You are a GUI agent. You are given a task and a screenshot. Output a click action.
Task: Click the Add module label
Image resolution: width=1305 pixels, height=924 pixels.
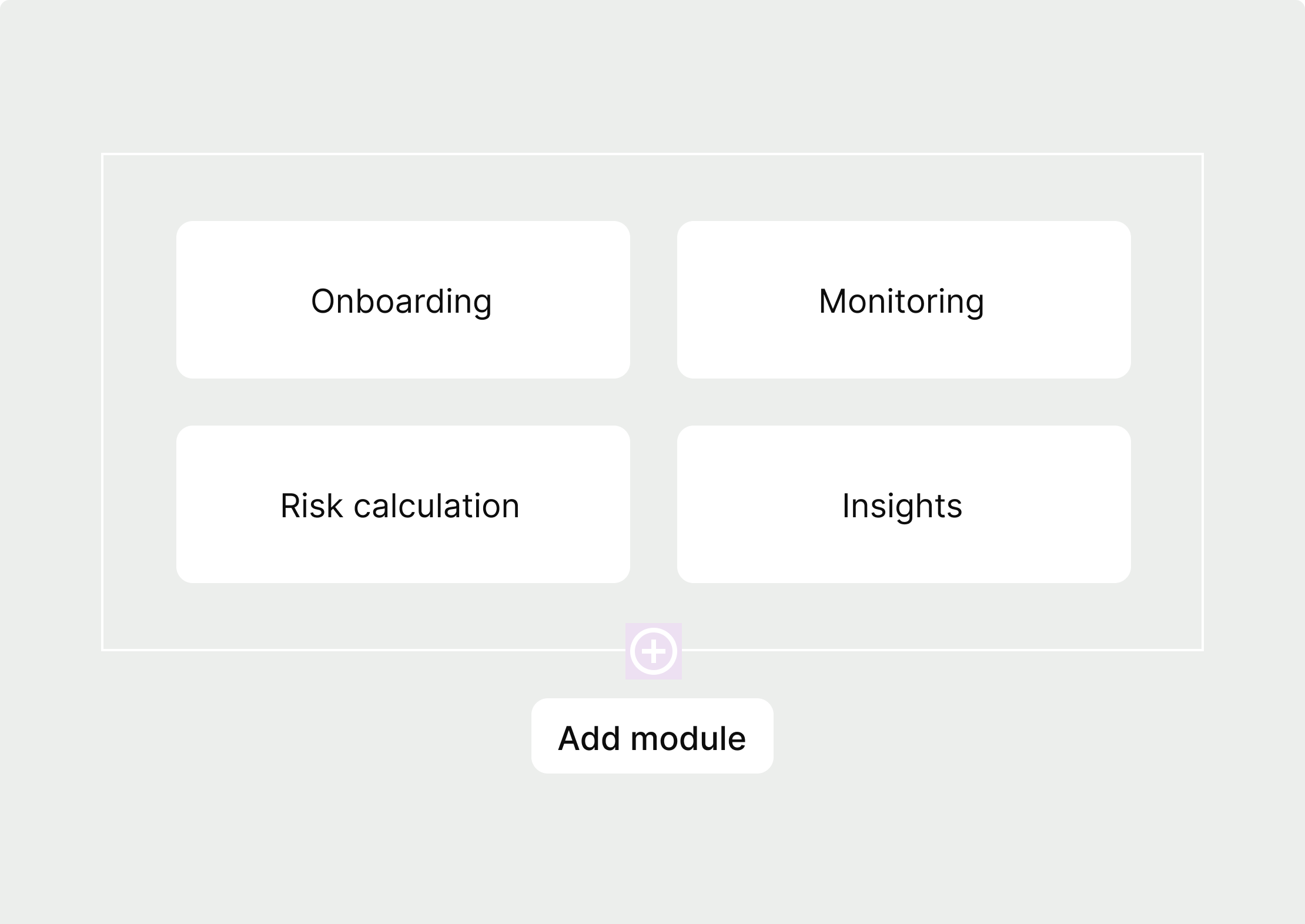652,738
